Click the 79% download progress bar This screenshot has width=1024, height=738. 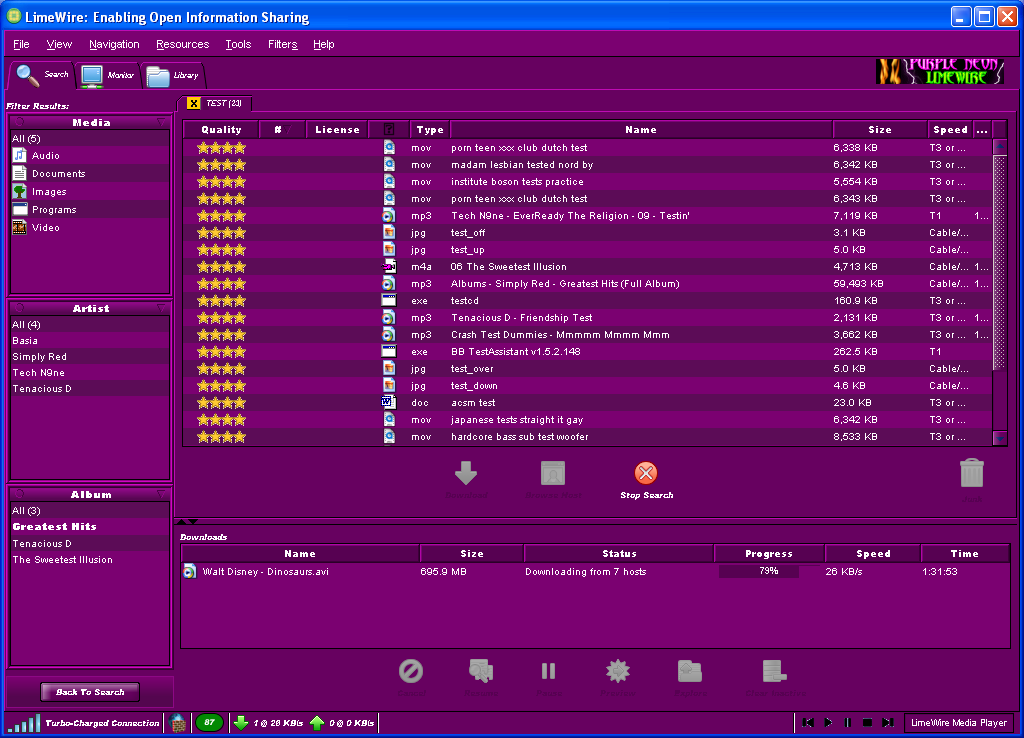769,571
